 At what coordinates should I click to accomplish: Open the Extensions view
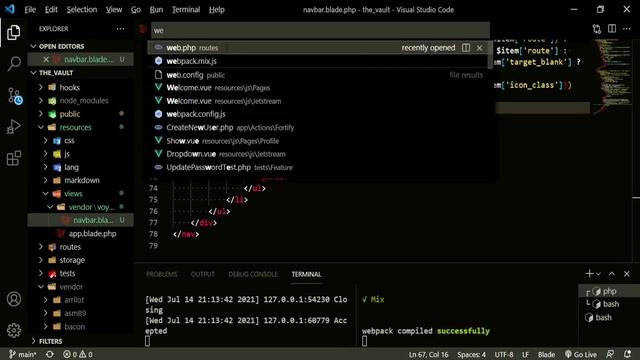click(13, 158)
